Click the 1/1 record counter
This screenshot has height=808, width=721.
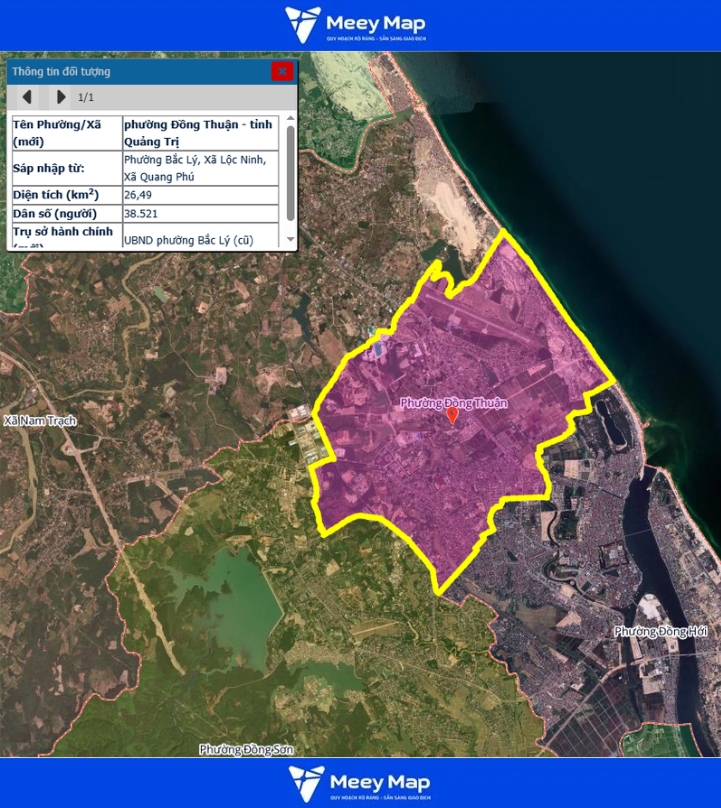point(86,98)
